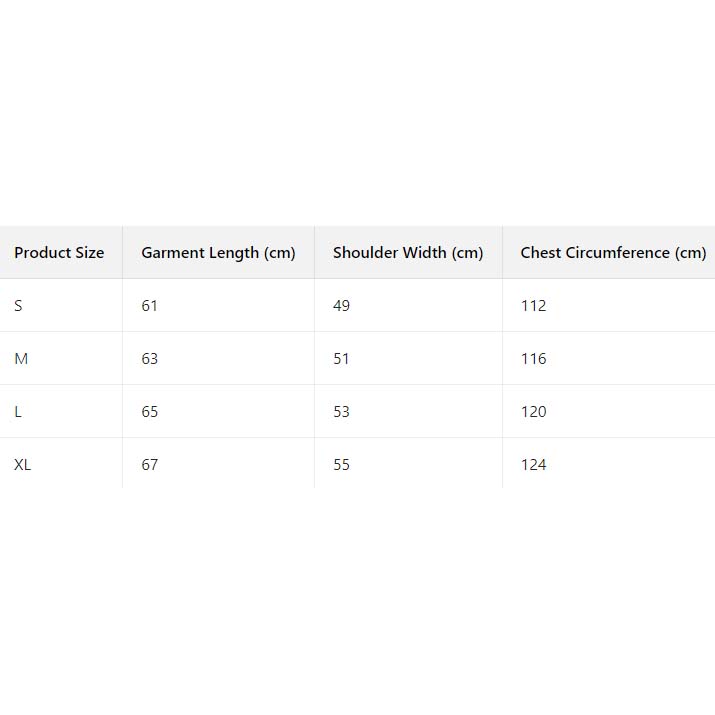The height and width of the screenshot is (715, 715).
Task: Click chest circumference value 120
Action: coord(534,412)
